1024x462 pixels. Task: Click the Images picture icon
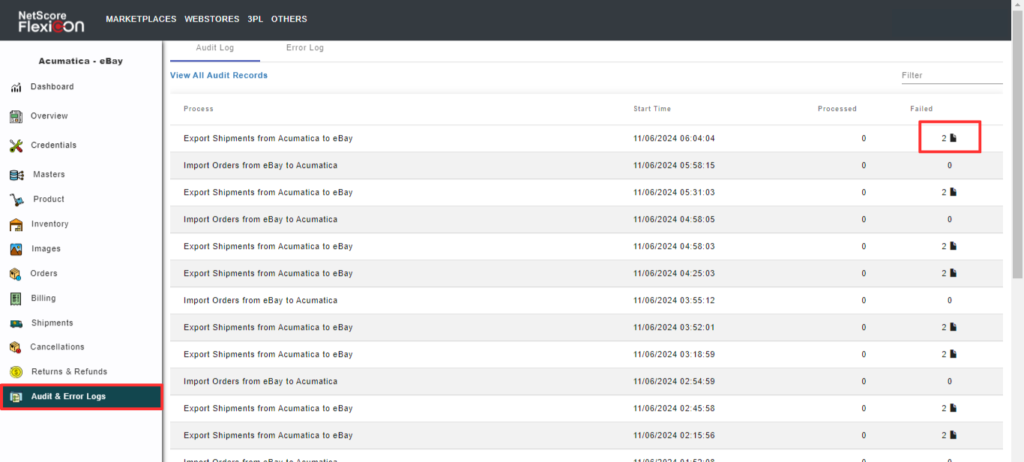click(16, 249)
